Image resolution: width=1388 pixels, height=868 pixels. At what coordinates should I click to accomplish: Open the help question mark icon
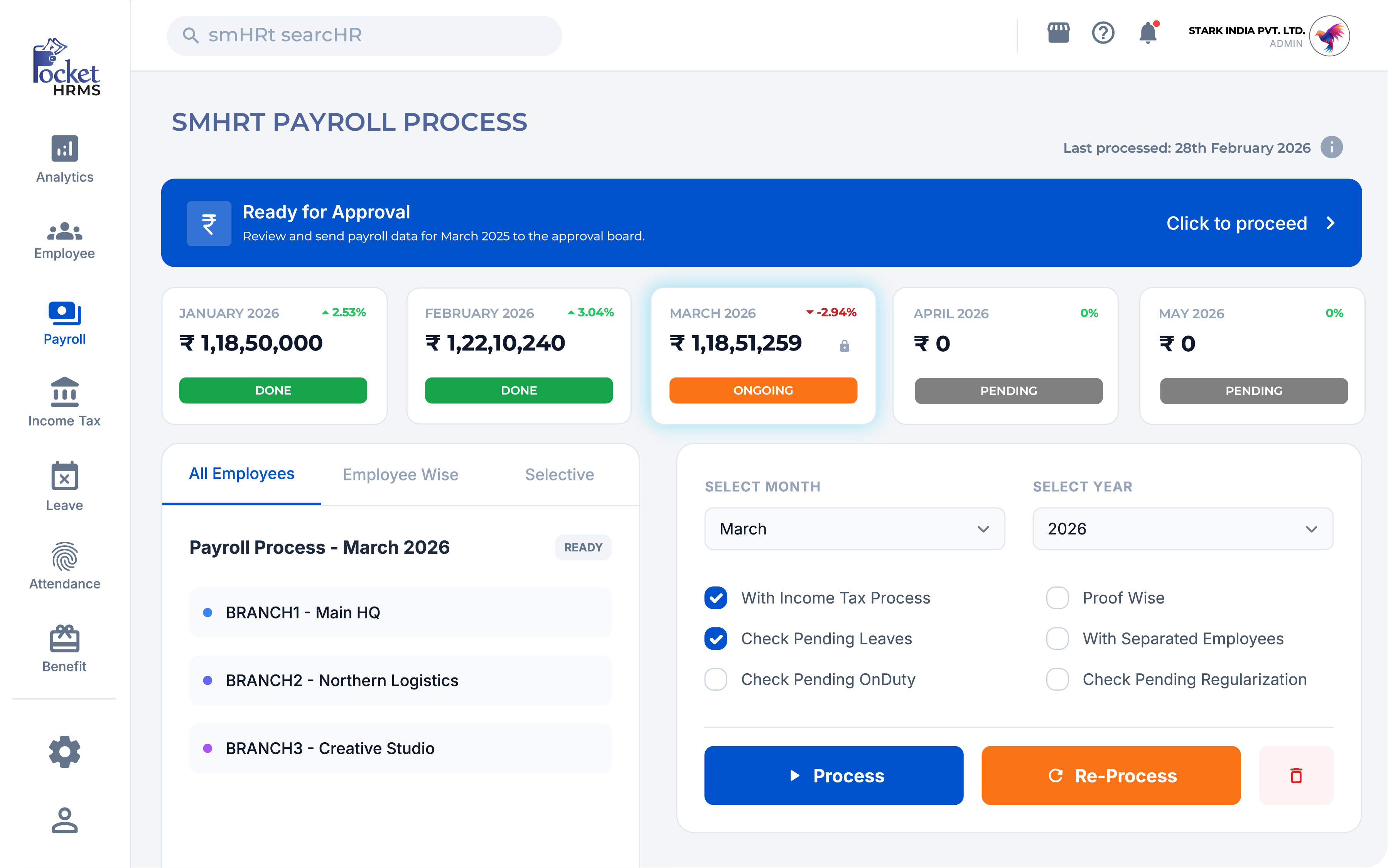1103,33
